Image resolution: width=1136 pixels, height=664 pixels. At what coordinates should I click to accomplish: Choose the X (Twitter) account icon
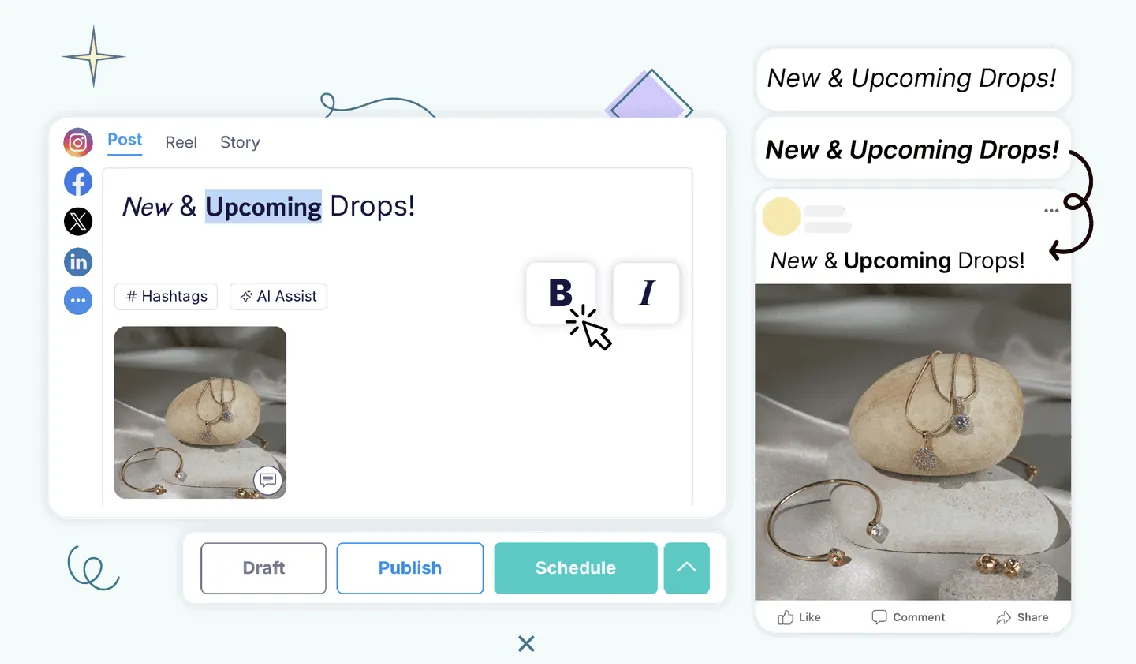(x=78, y=222)
